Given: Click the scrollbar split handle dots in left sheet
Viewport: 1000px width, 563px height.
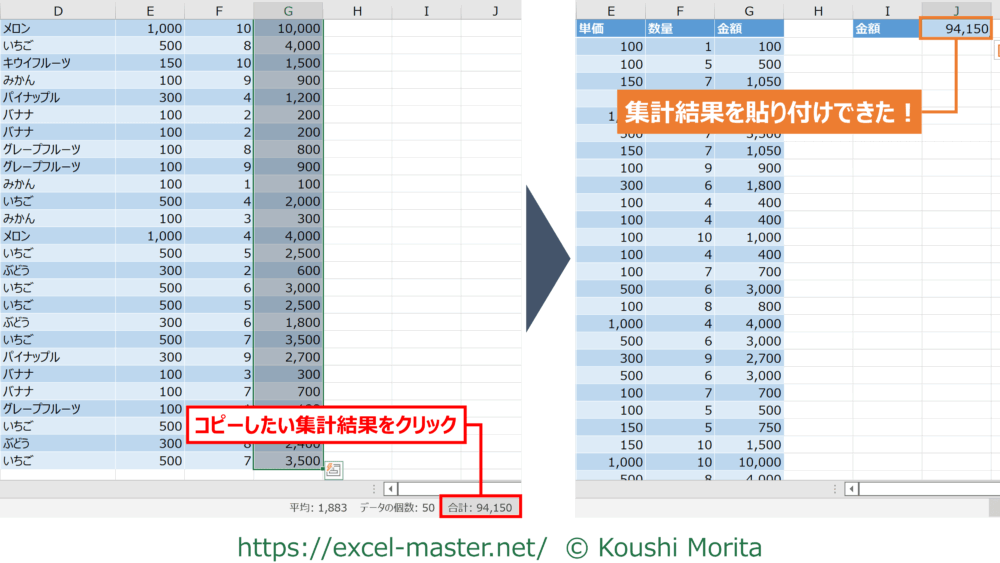Looking at the screenshot, I should pyautogui.click(x=374, y=489).
